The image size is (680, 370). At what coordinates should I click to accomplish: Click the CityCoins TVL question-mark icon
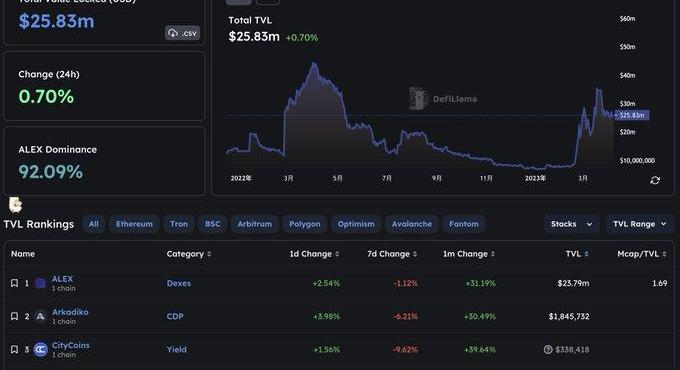pos(548,349)
